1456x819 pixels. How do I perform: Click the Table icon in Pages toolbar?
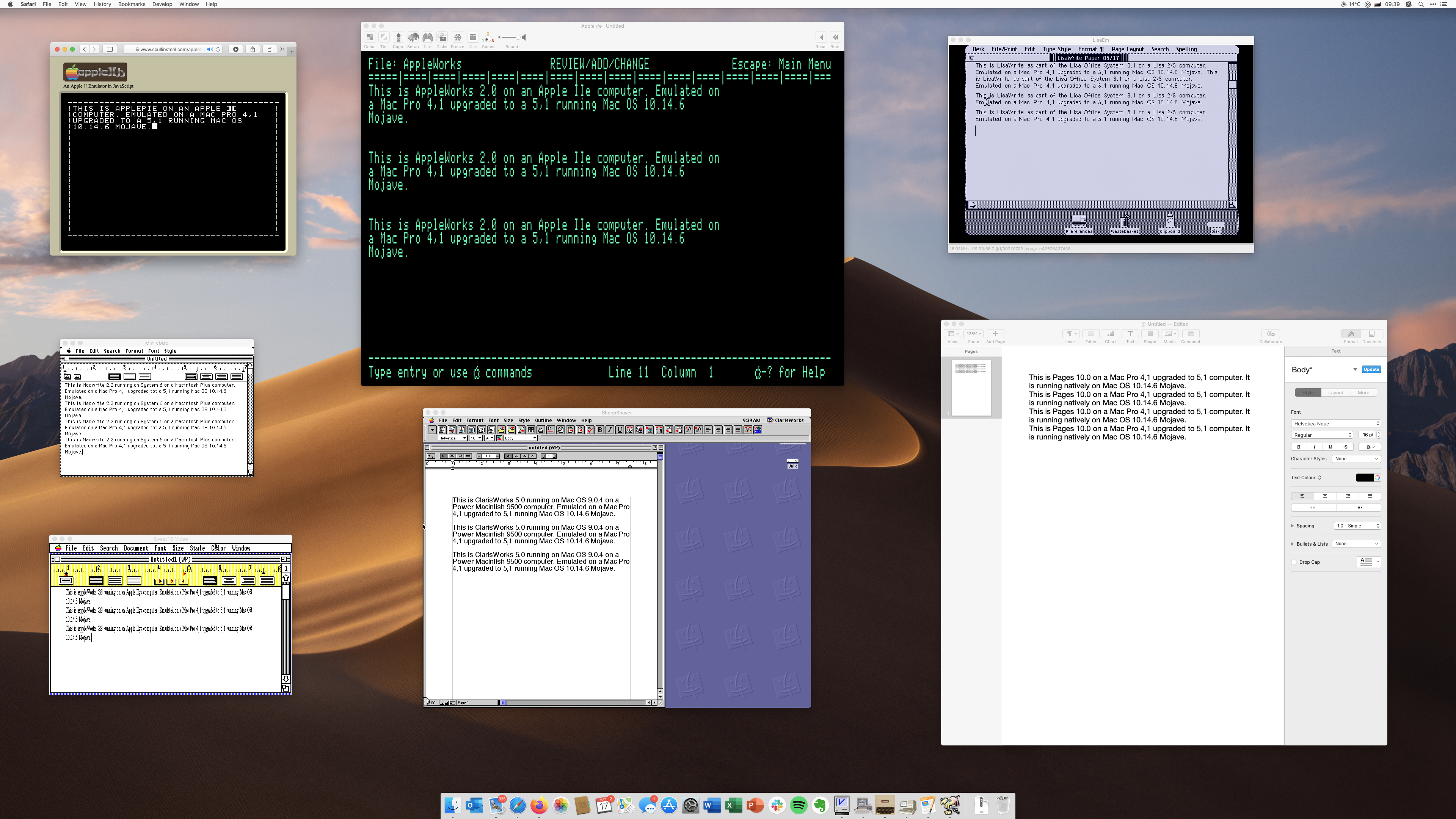pyautogui.click(x=1091, y=334)
